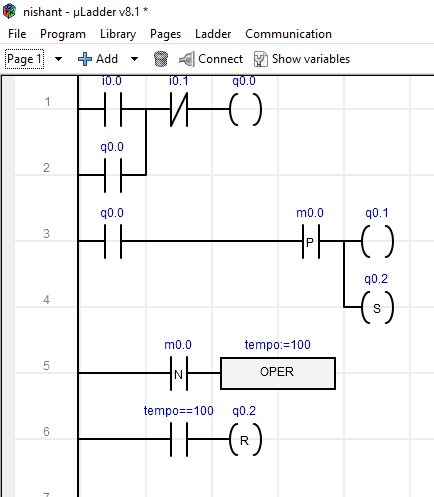Image resolution: width=434 pixels, height=497 pixels.
Task: Click rung number 1
Action: [47, 102]
